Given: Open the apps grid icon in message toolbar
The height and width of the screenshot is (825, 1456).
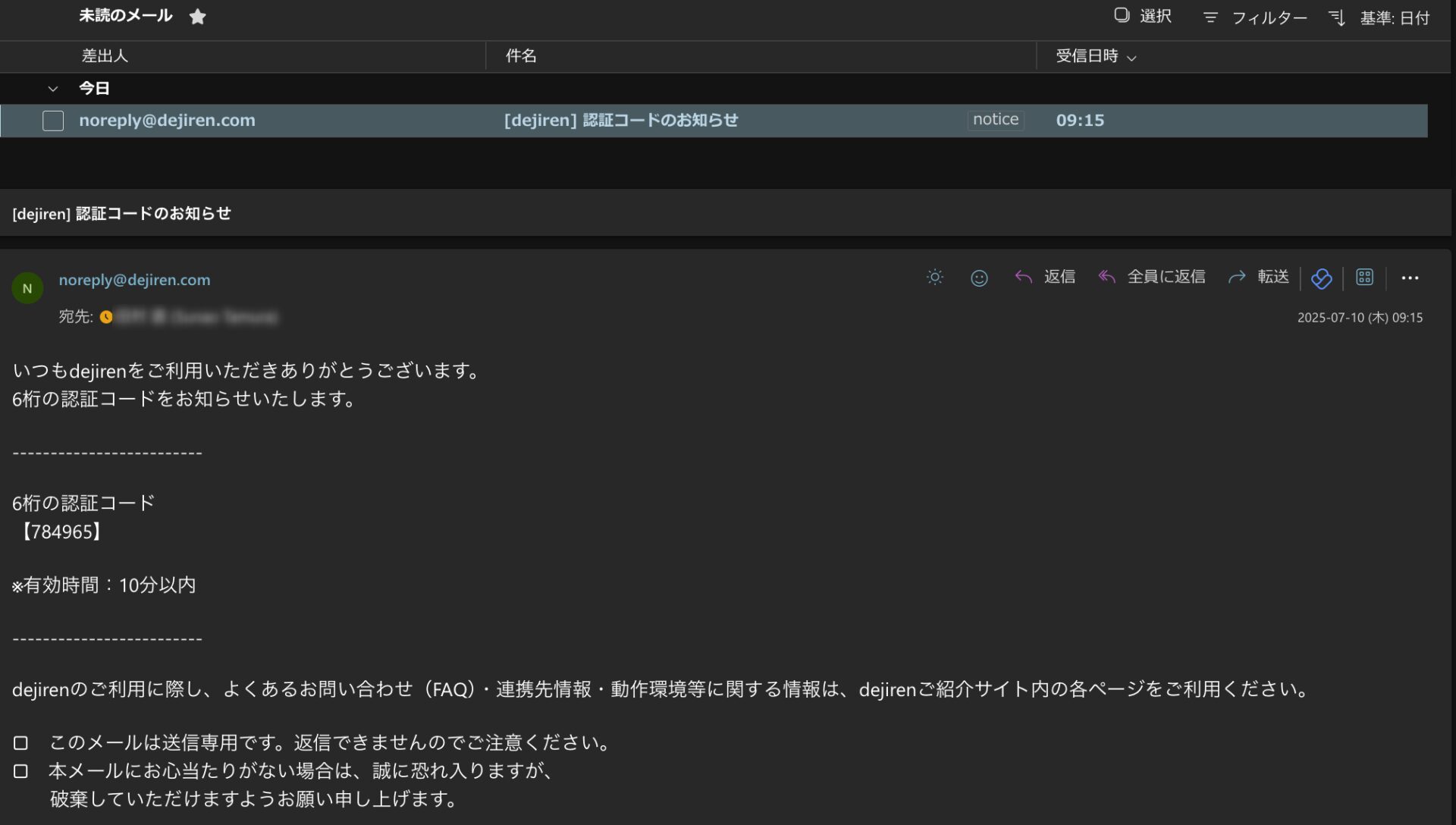Looking at the screenshot, I should pyautogui.click(x=1364, y=278).
